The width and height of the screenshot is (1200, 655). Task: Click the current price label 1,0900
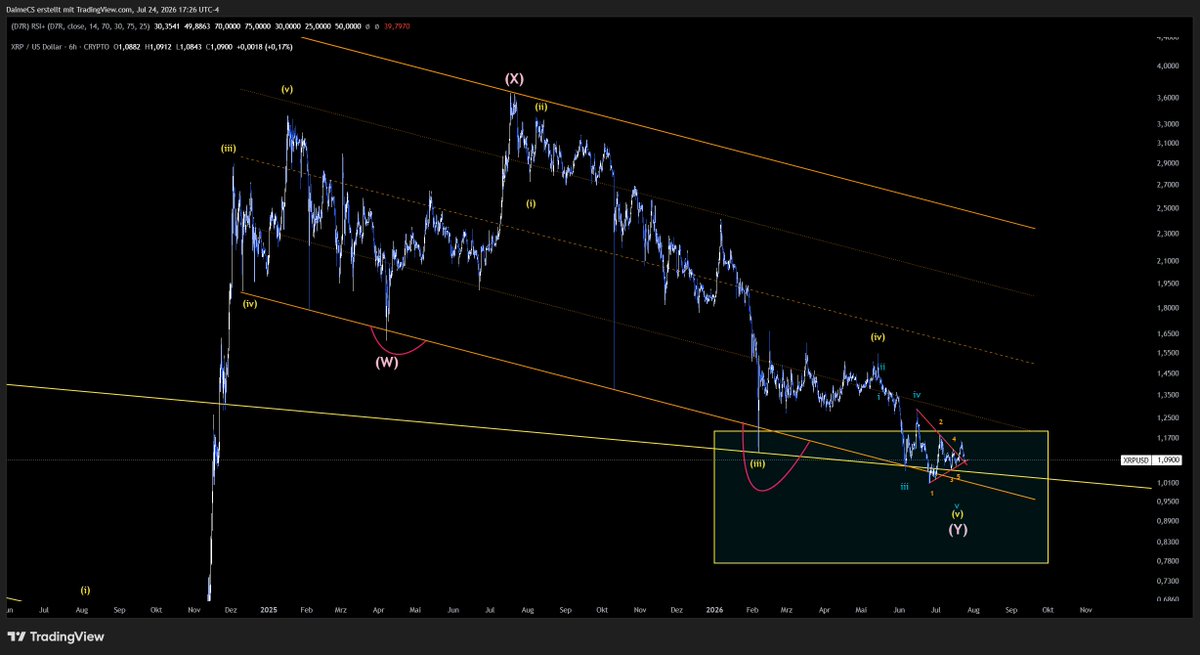[1166, 460]
